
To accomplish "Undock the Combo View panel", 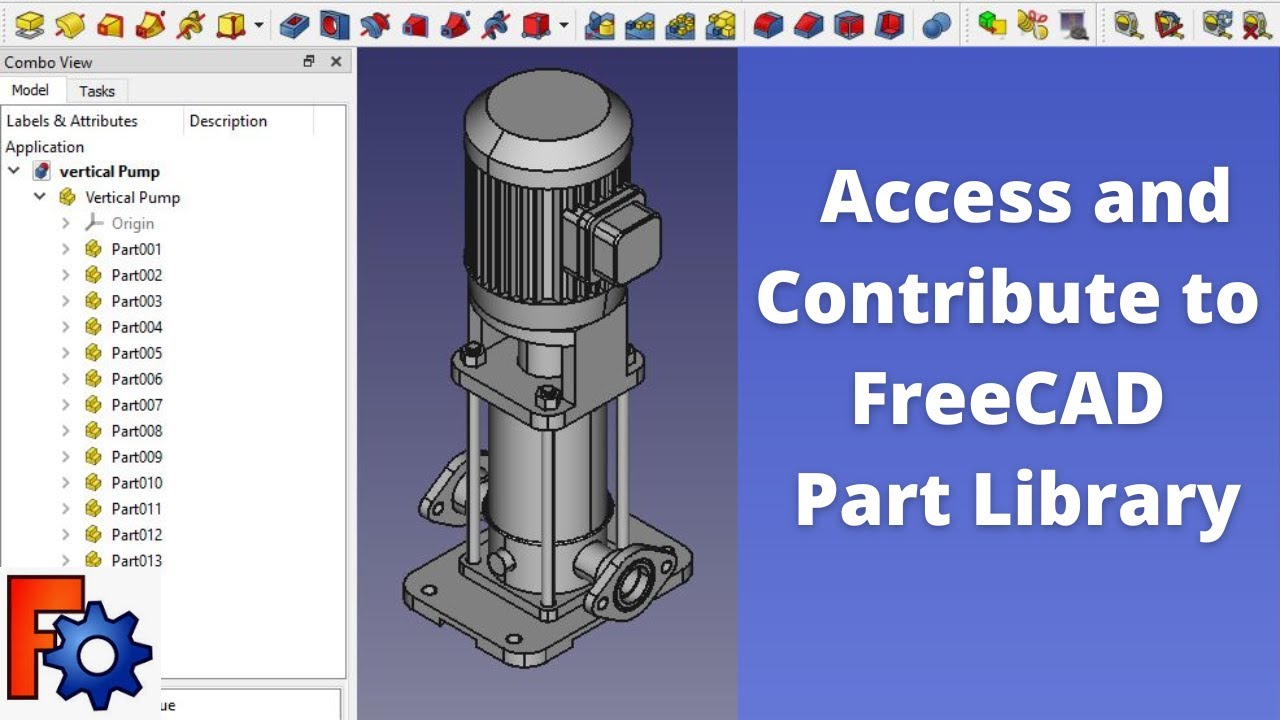I will click(x=309, y=62).
